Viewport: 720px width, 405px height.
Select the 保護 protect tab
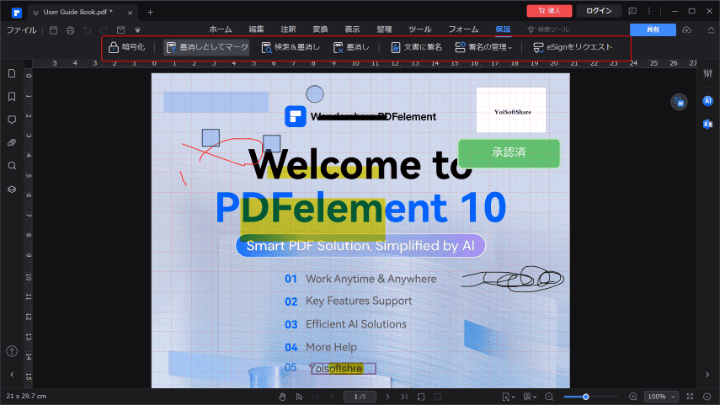pos(503,29)
